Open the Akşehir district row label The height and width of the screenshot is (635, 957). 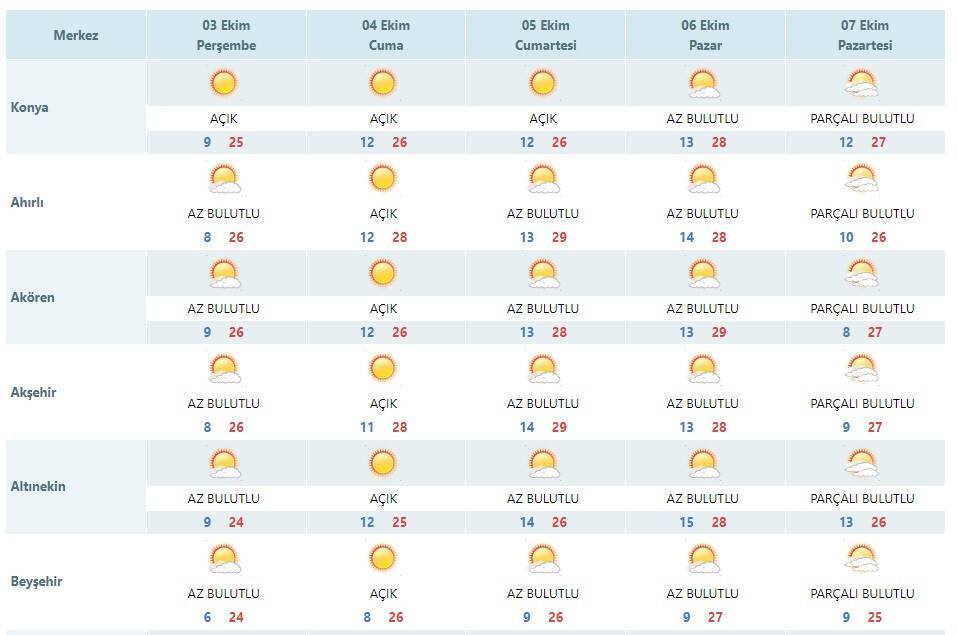(x=34, y=392)
